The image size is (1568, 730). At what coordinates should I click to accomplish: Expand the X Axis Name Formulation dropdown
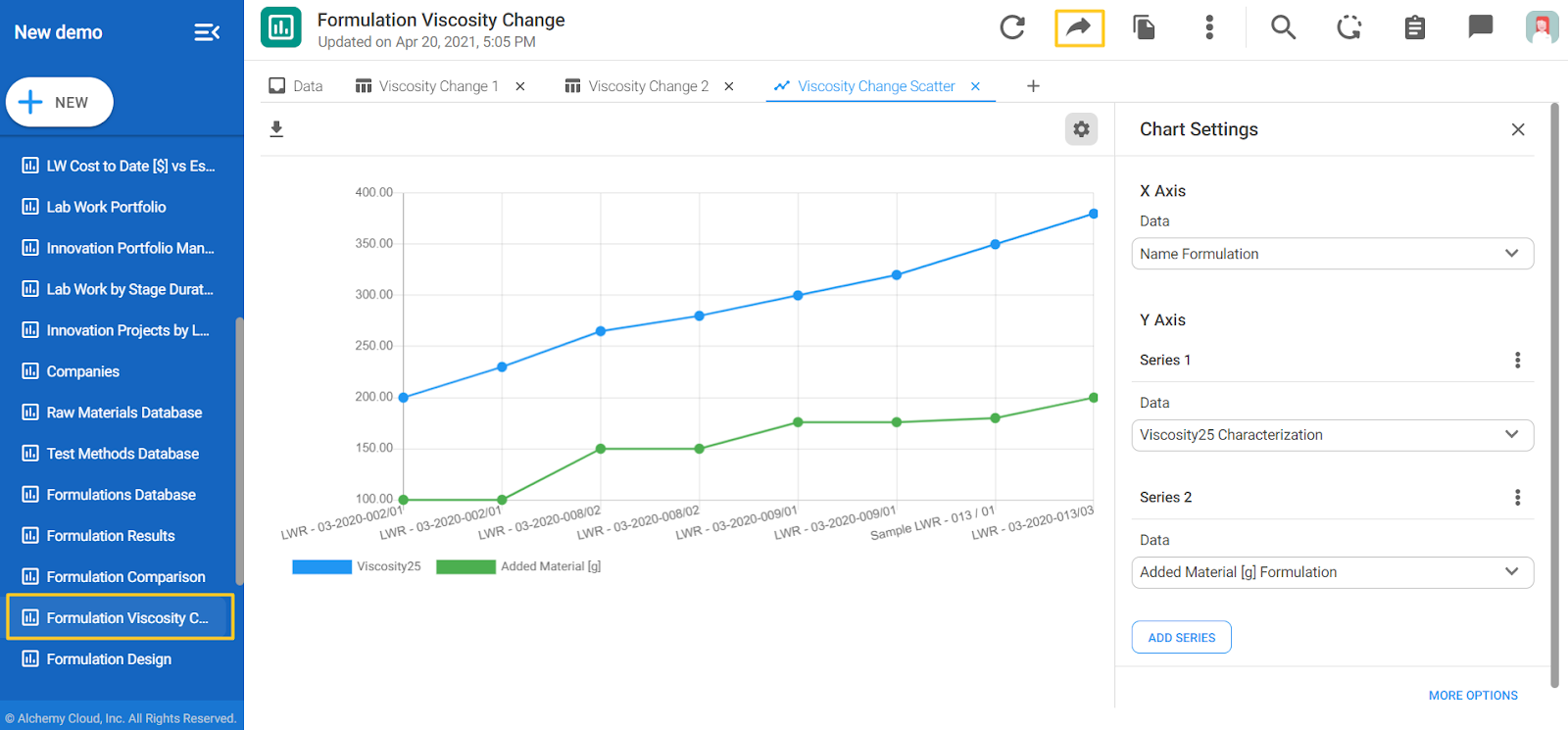click(1333, 254)
